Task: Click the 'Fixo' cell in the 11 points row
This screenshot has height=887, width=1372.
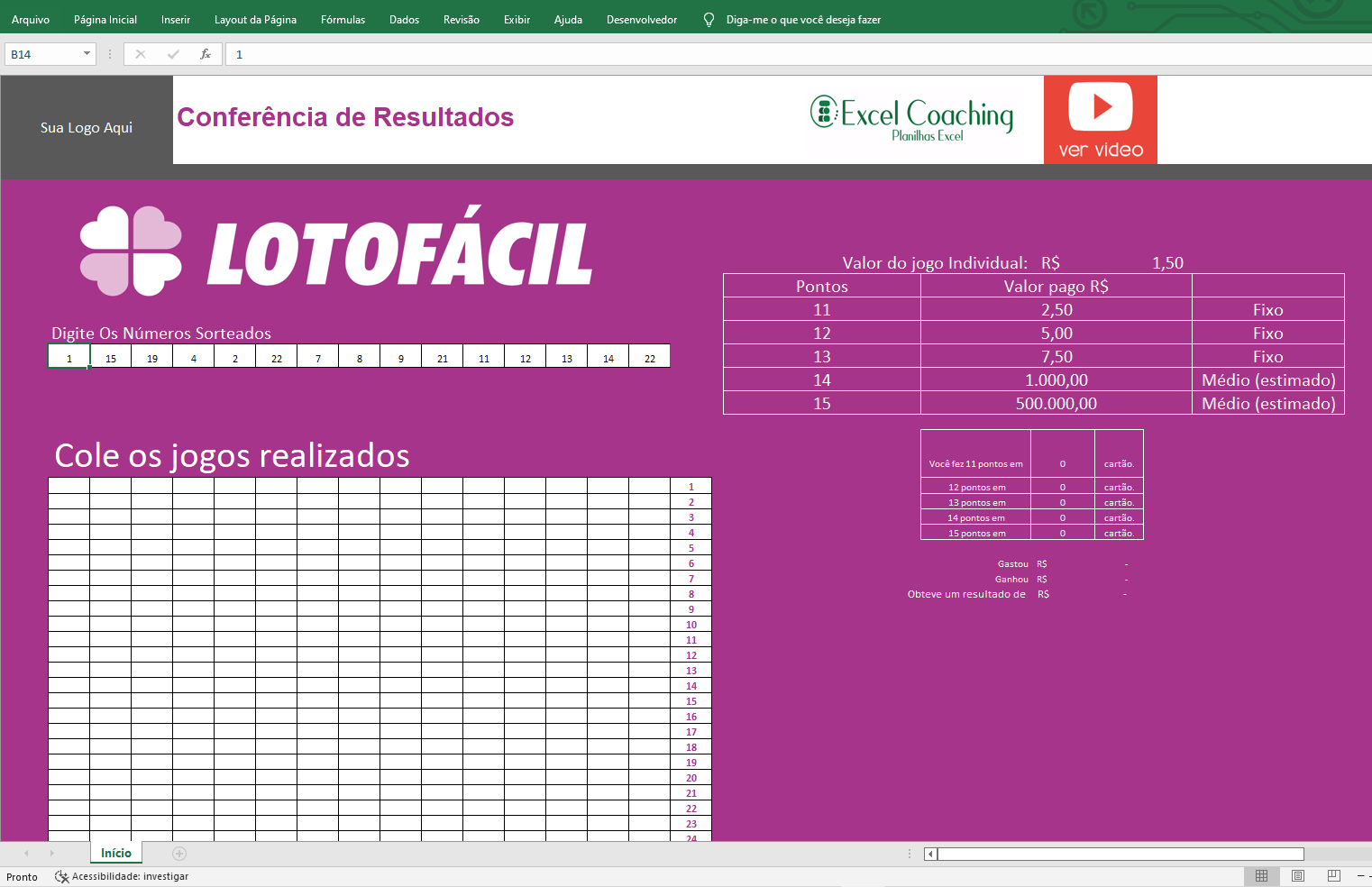Action: 1268,309
